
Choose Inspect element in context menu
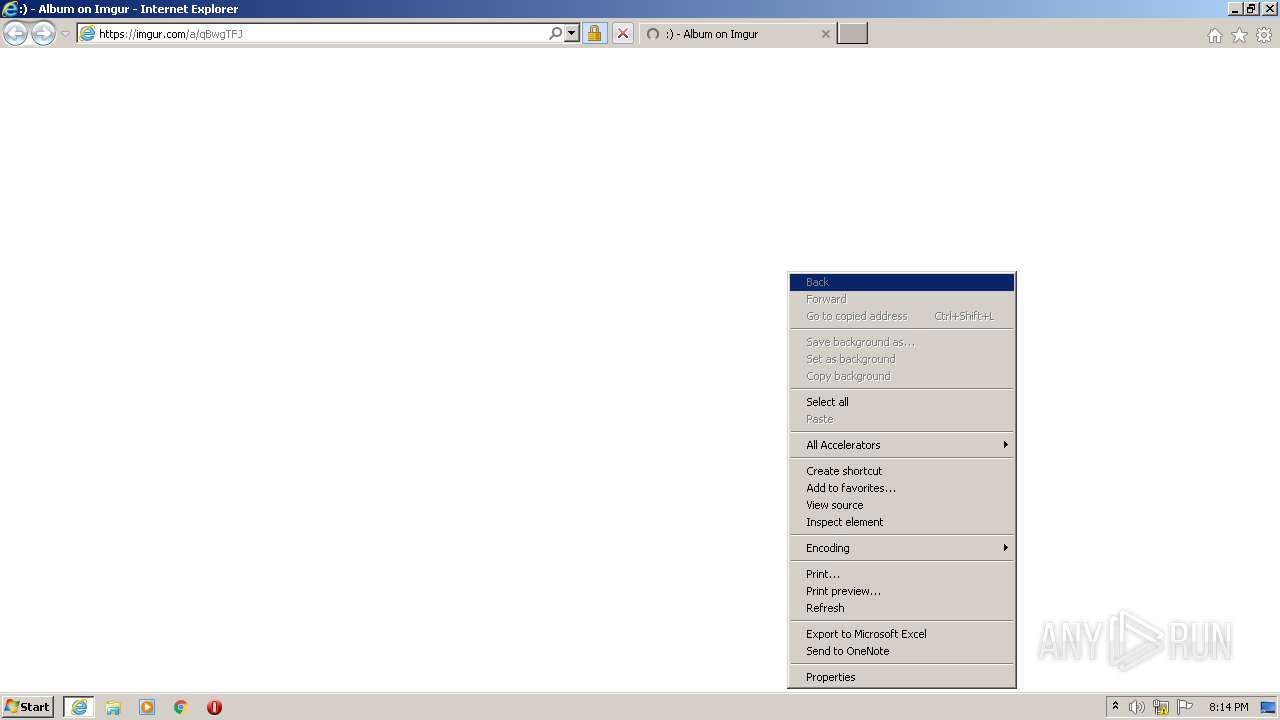(x=902, y=522)
